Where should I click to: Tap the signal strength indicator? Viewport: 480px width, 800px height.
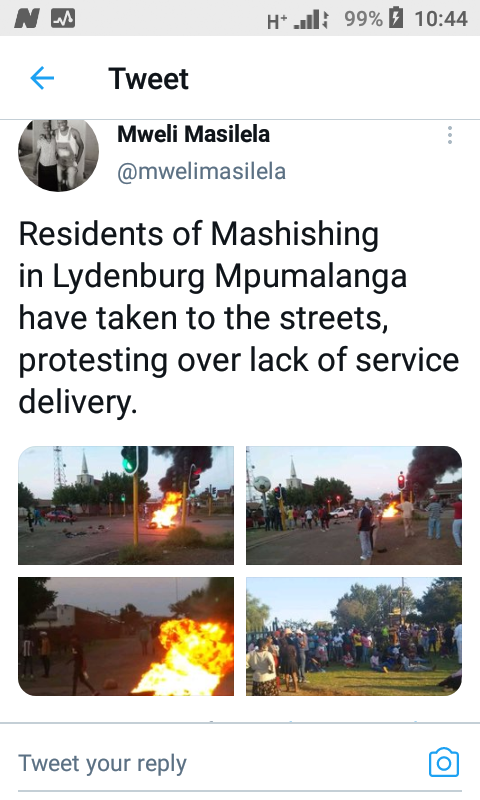[311, 20]
